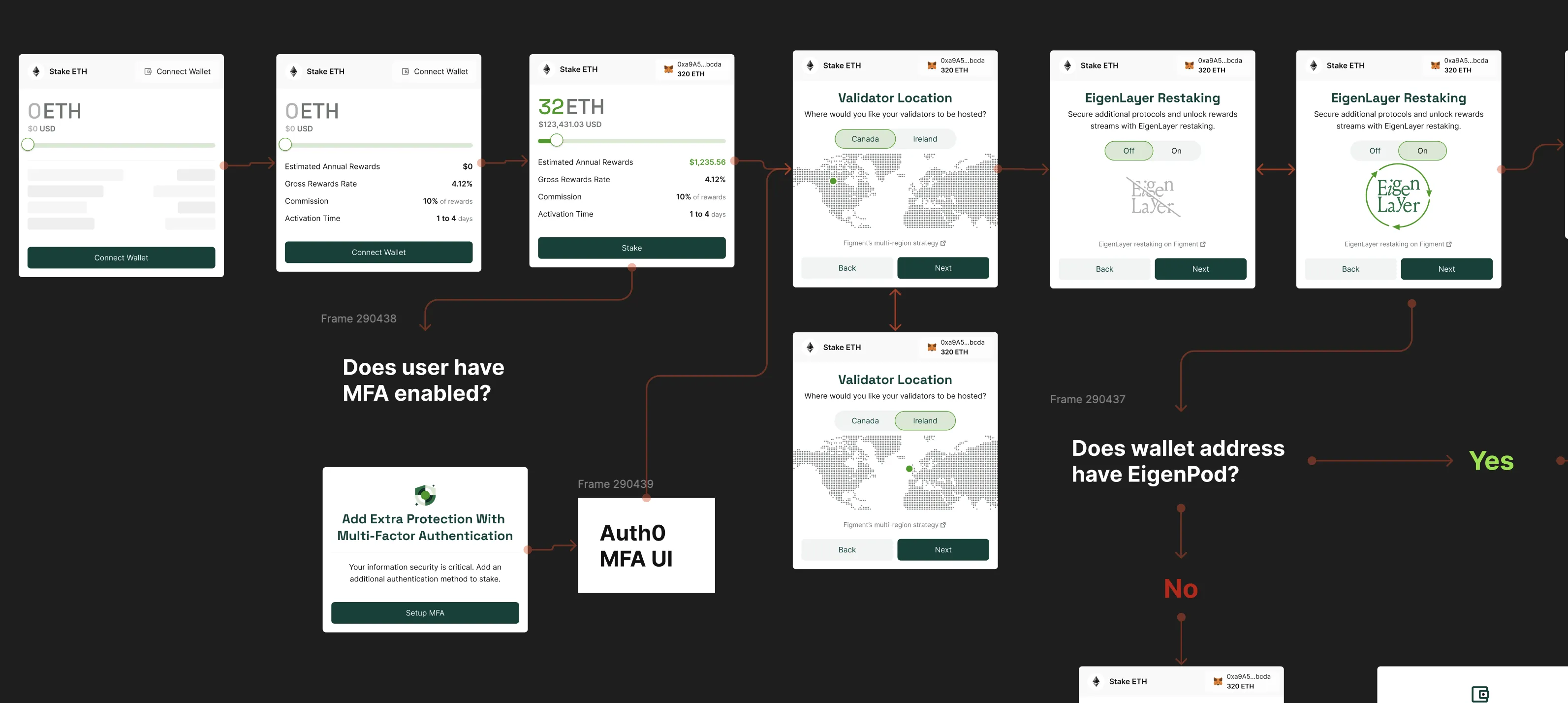
Task: Select Canada in the lower Validator Location card
Action: pyautogui.click(x=865, y=420)
